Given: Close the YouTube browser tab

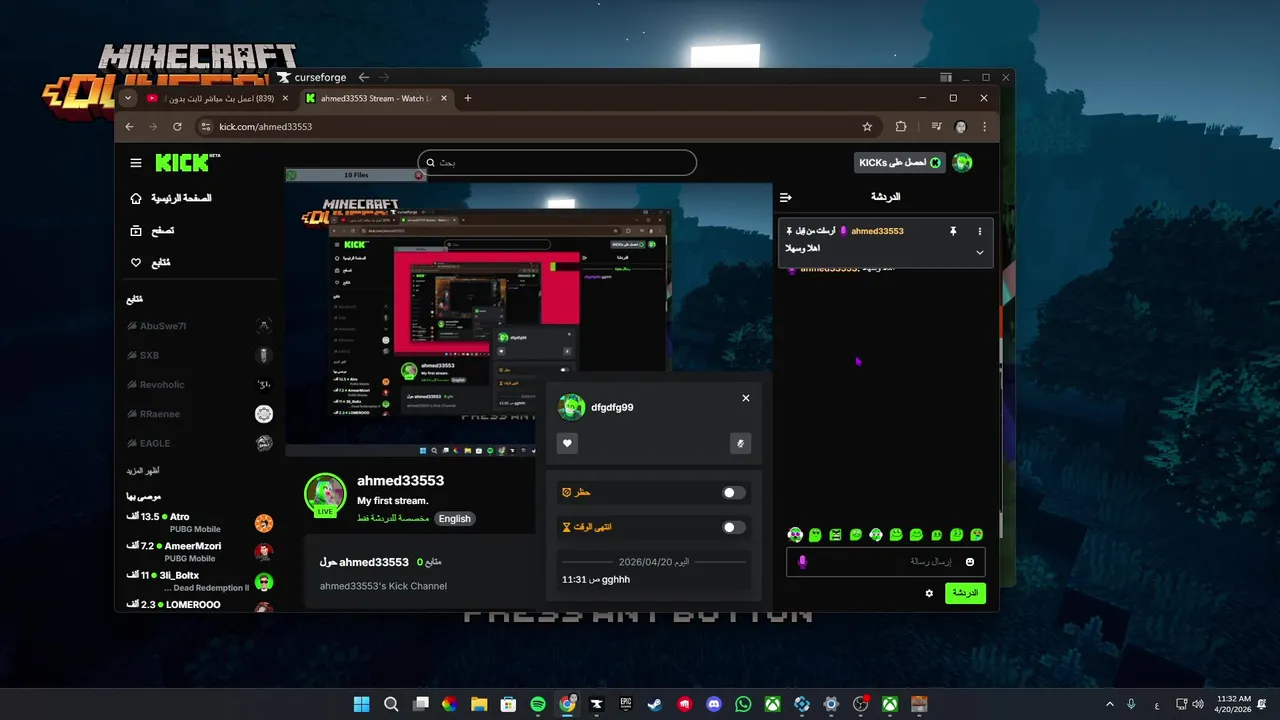Looking at the screenshot, I should (x=286, y=98).
